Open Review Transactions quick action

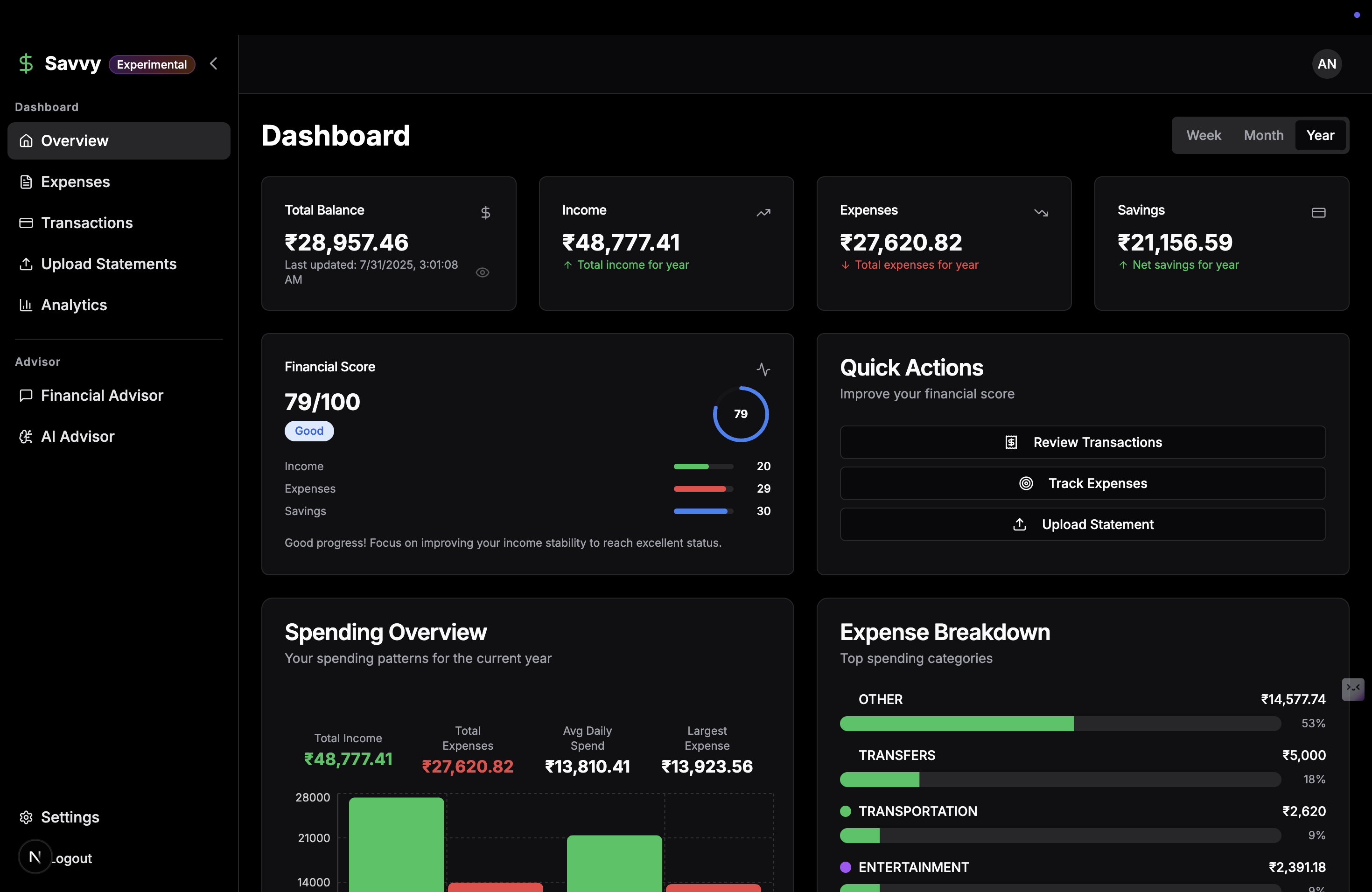(x=1082, y=442)
